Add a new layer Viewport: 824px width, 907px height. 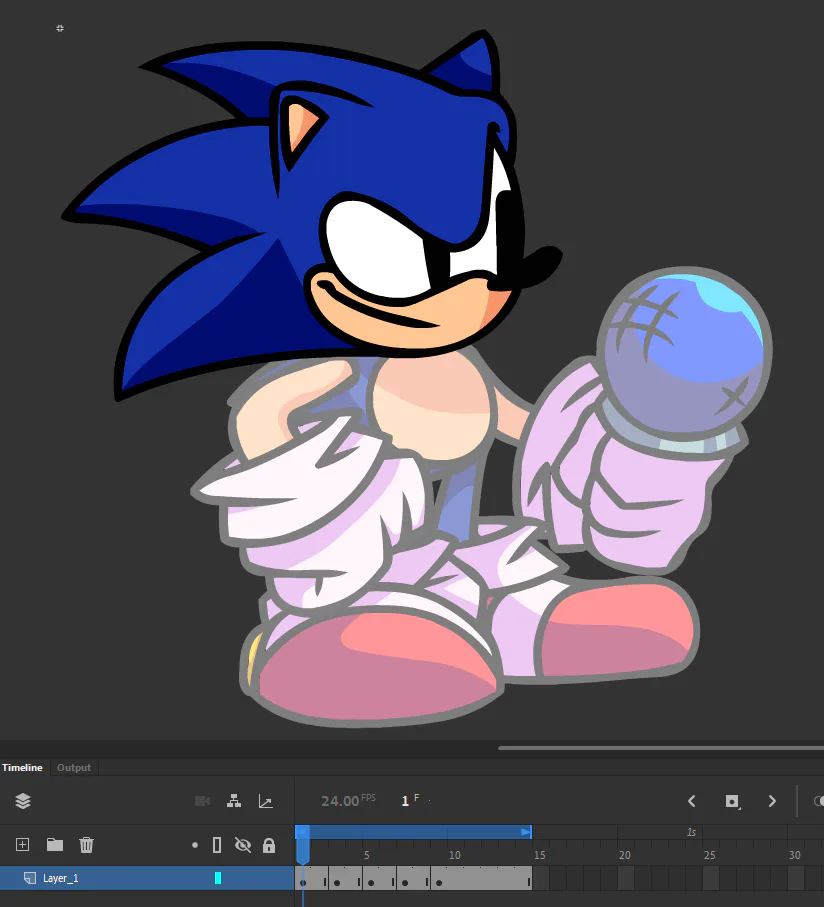pos(23,845)
